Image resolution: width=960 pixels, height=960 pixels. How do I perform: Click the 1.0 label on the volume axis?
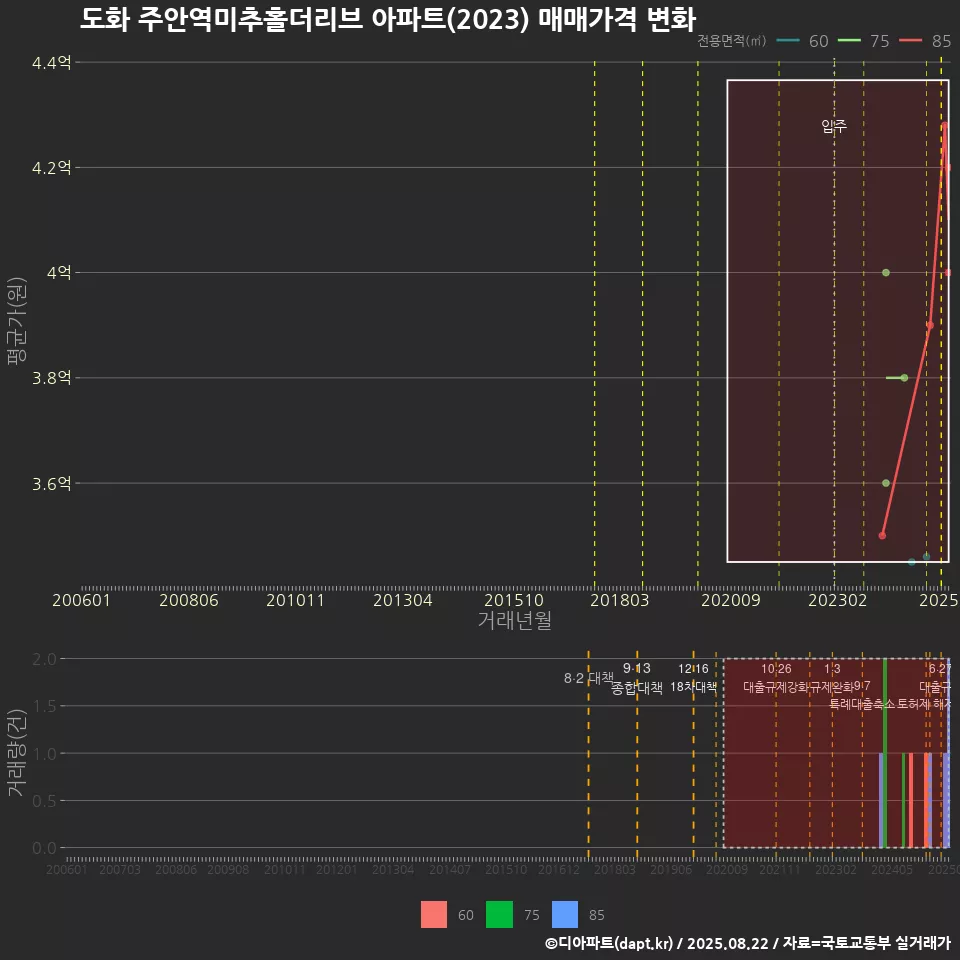click(x=44, y=754)
